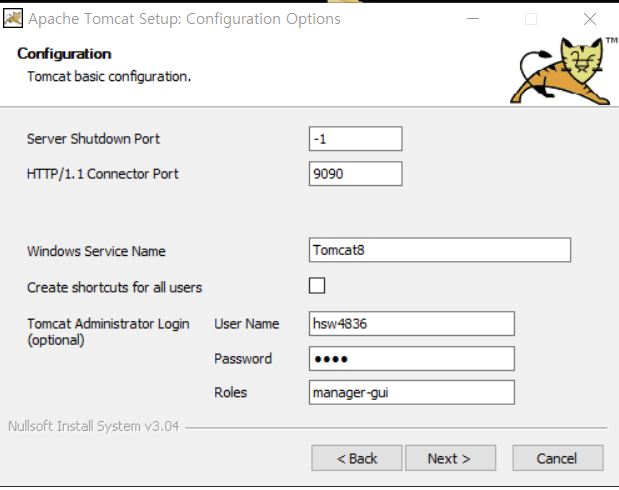Go back with the Back button
This screenshot has width=619, height=490.
(x=356, y=458)
